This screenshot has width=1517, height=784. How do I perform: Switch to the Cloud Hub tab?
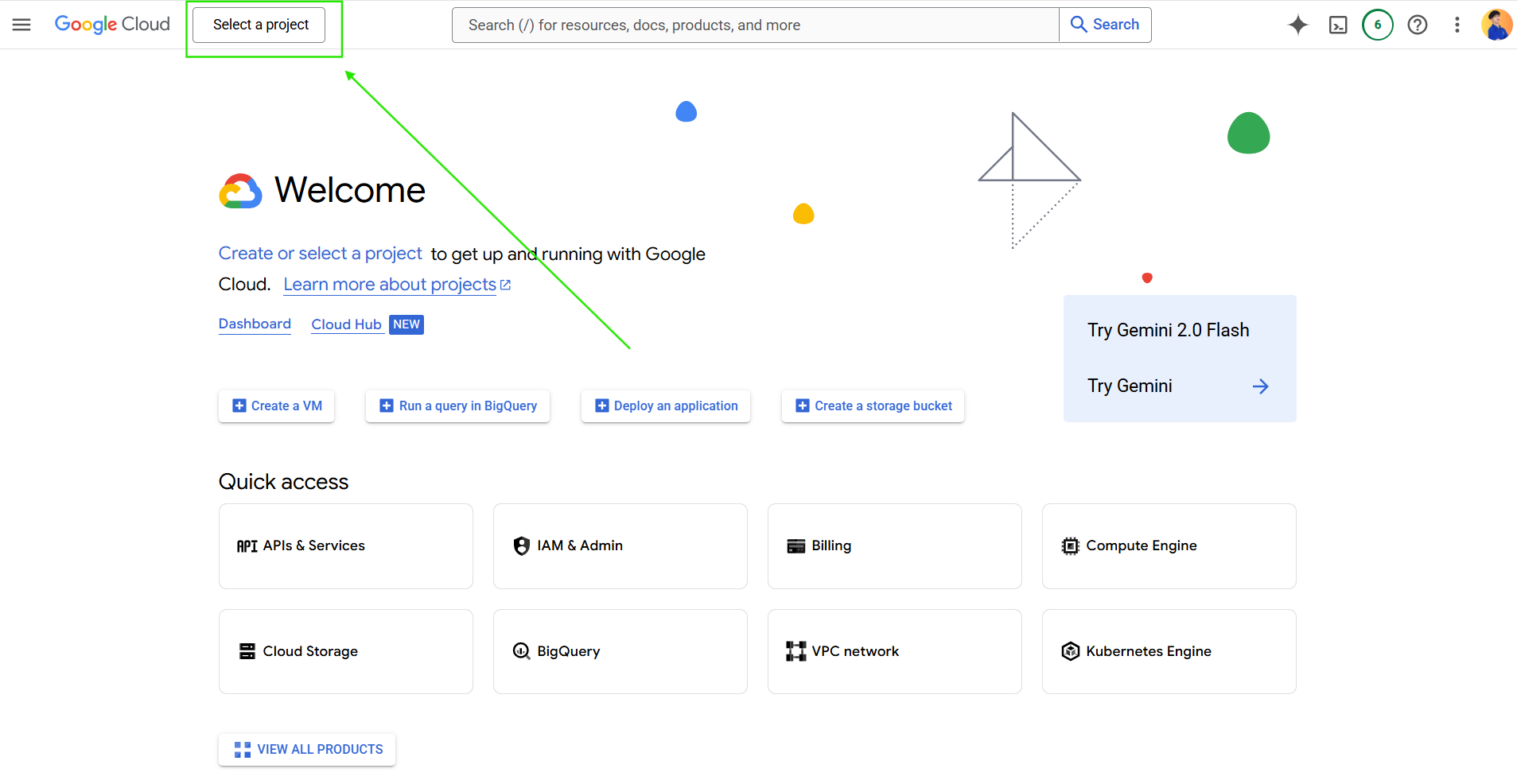point(346,324)
